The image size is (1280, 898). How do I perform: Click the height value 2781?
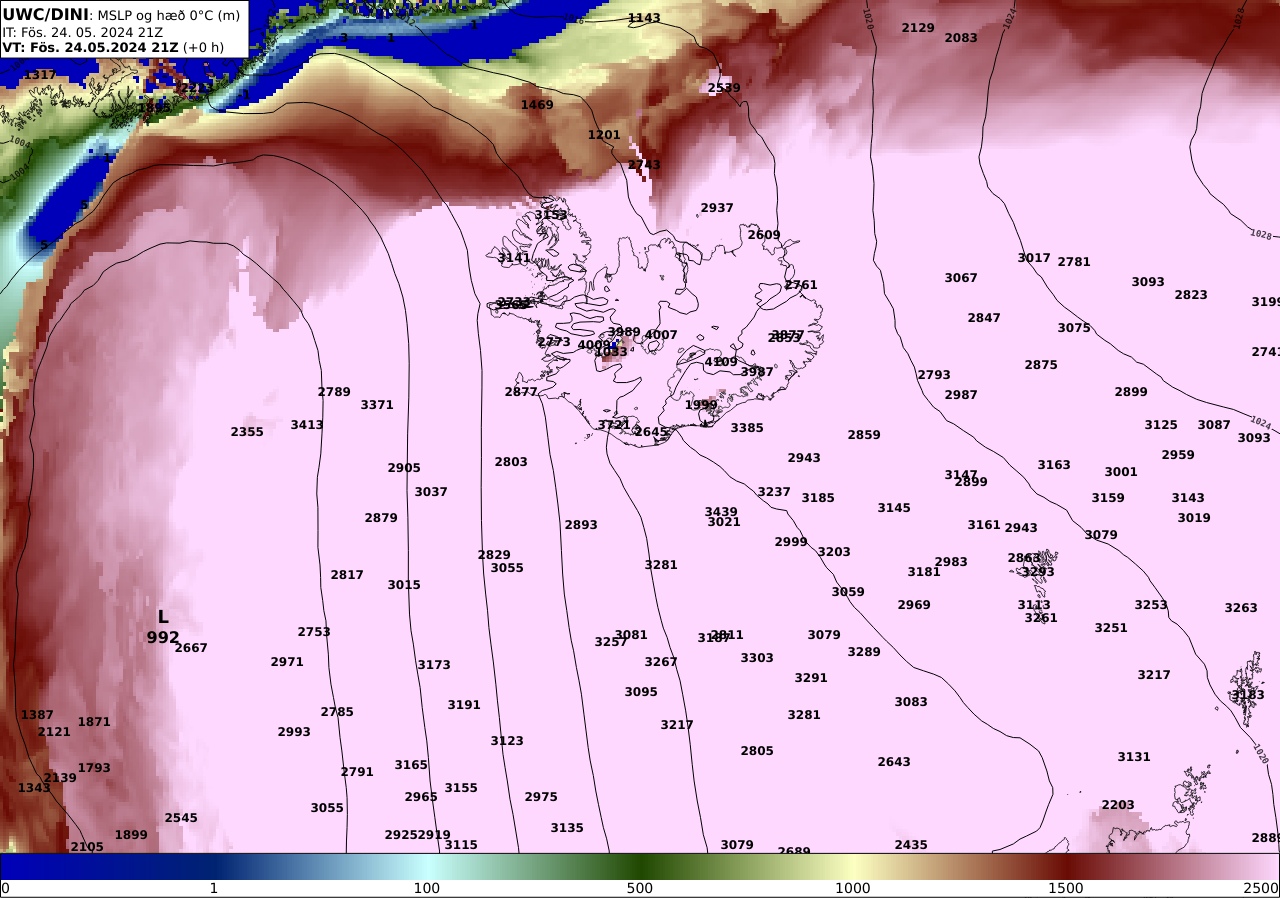[1074, 262]
